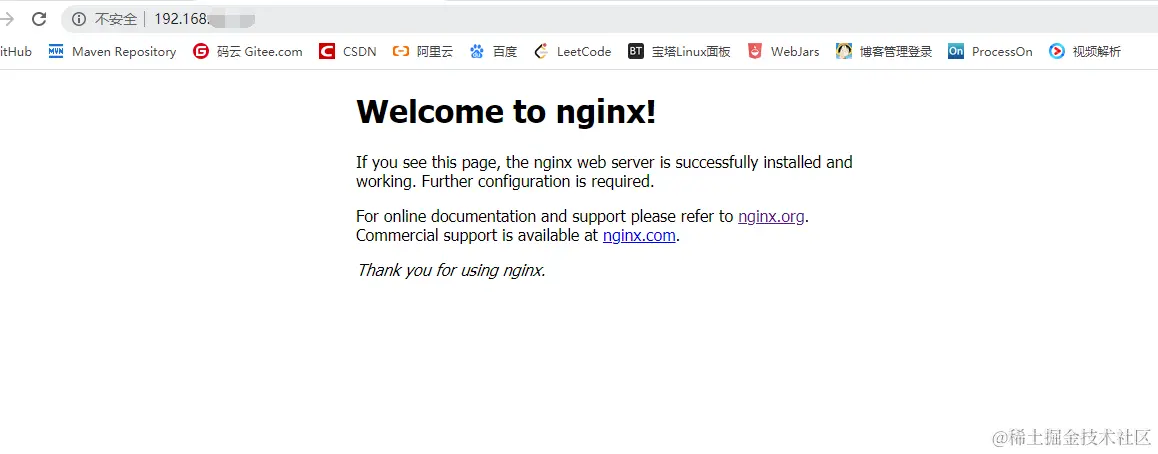Reload the page with the refresh icon
1158x454 pixels.
39,19
